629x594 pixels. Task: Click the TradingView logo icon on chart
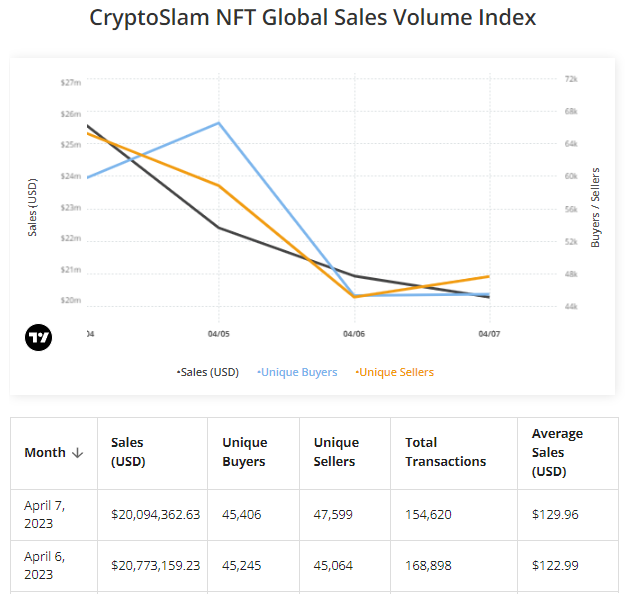click(x=39, y=337)
